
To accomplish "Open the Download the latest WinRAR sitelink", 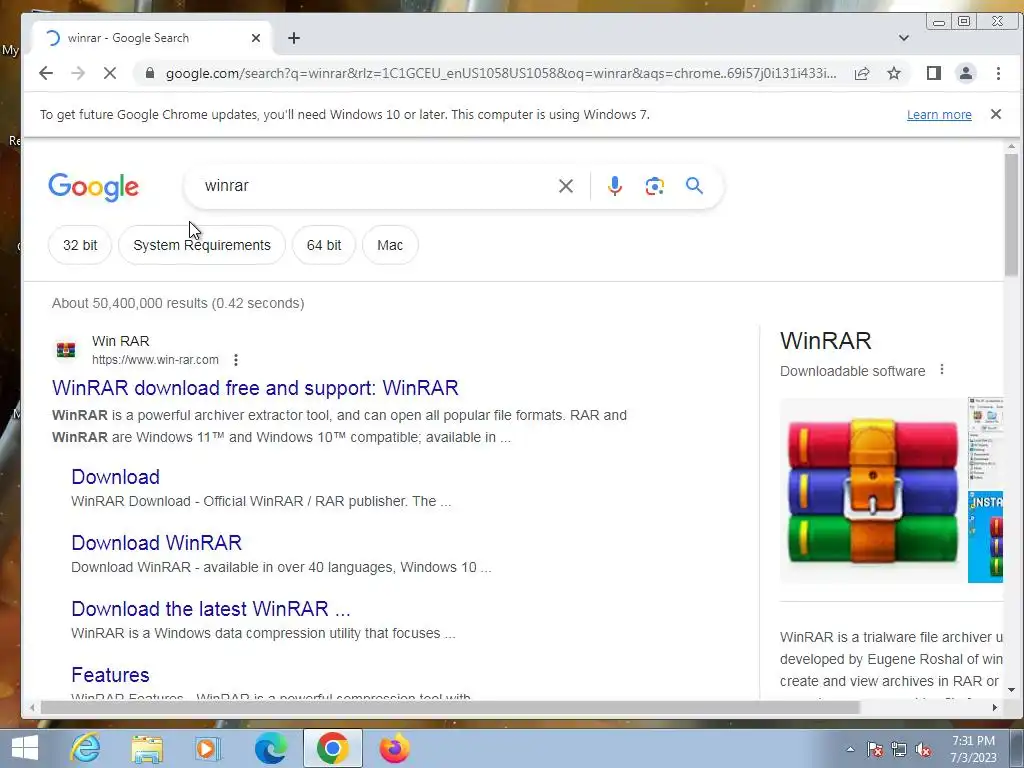I will pos(211,609).
